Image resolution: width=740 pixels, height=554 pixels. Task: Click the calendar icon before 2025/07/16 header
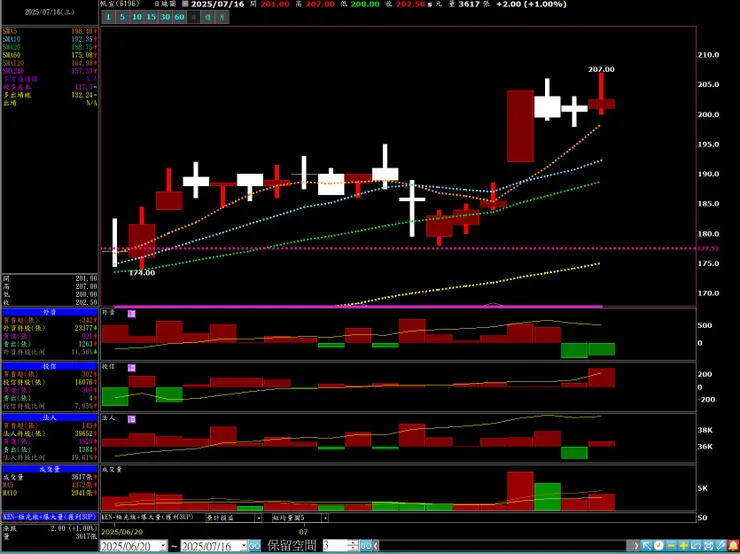pos(185,4)
